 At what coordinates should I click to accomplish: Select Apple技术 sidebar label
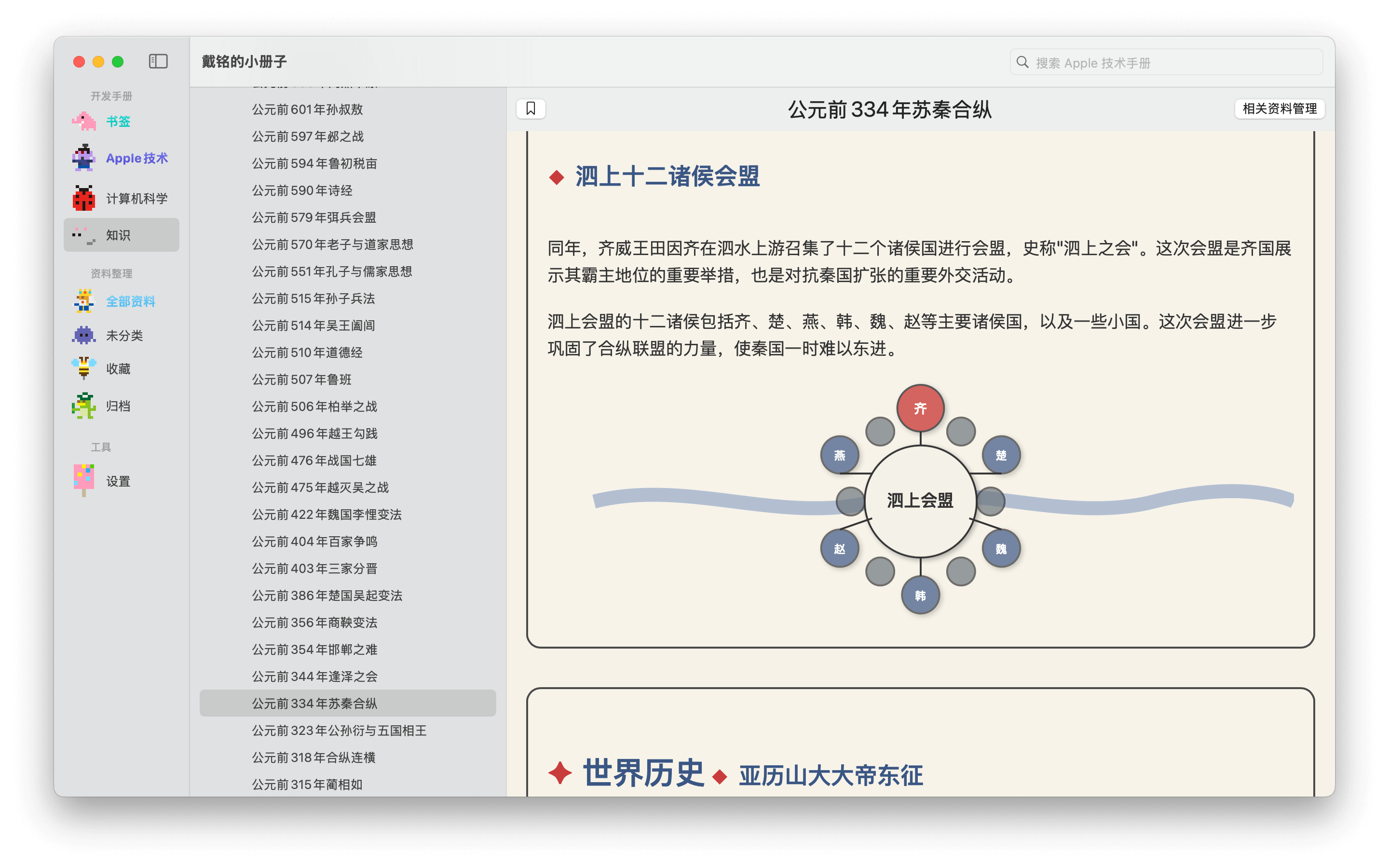(136, 158)
